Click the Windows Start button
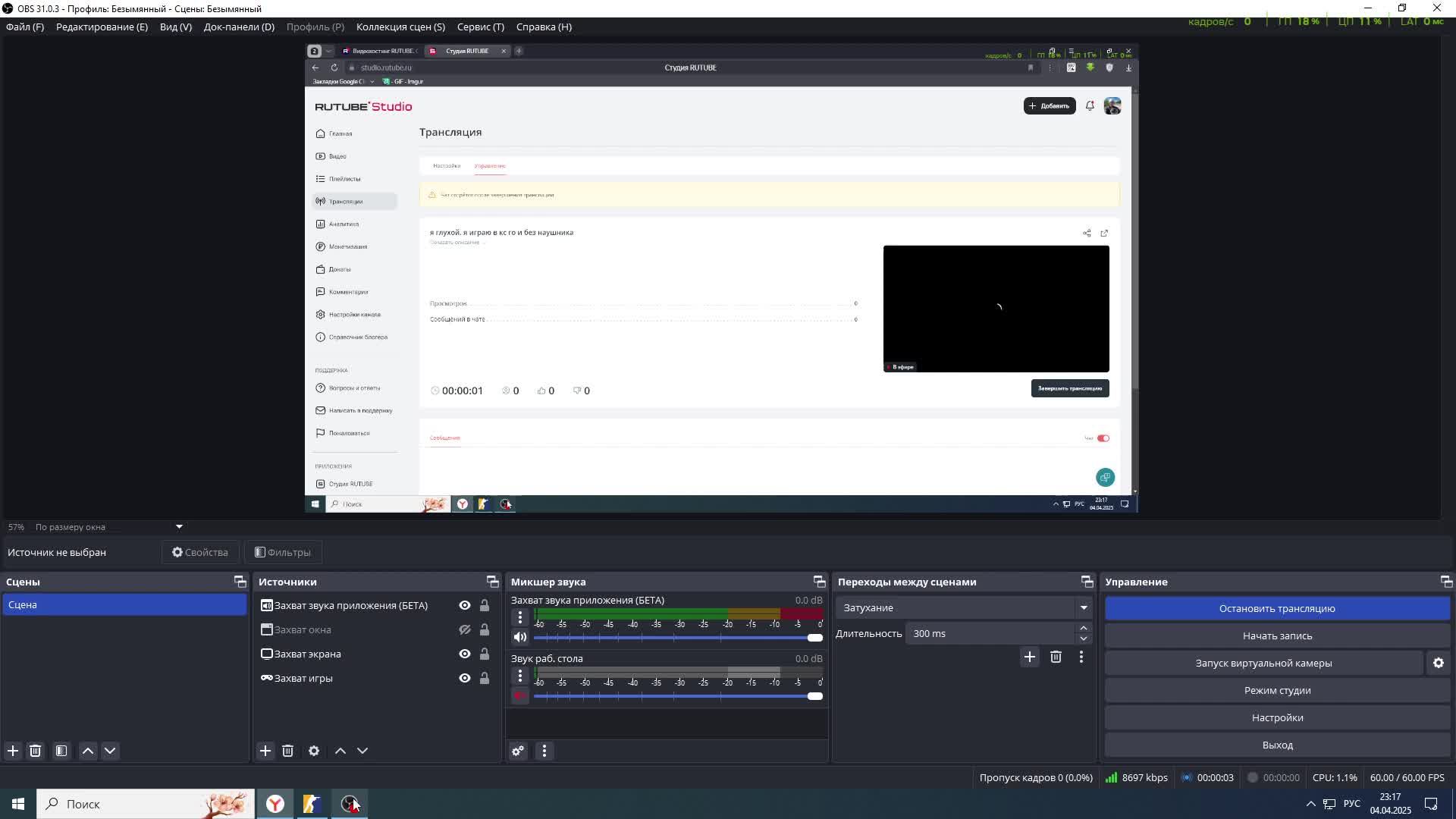This screenshot has width=1456, height=819. pos(18,804)
